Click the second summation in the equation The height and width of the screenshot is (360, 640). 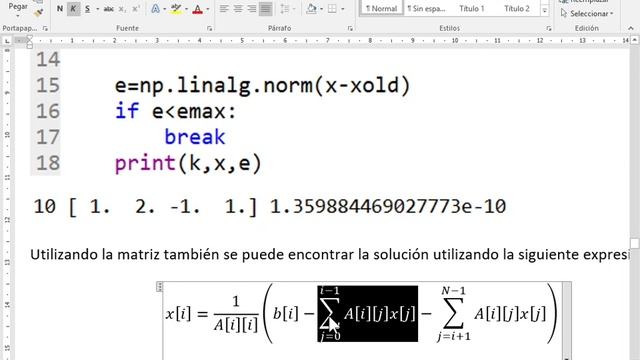pyautogui.click(x=492, y=313)
